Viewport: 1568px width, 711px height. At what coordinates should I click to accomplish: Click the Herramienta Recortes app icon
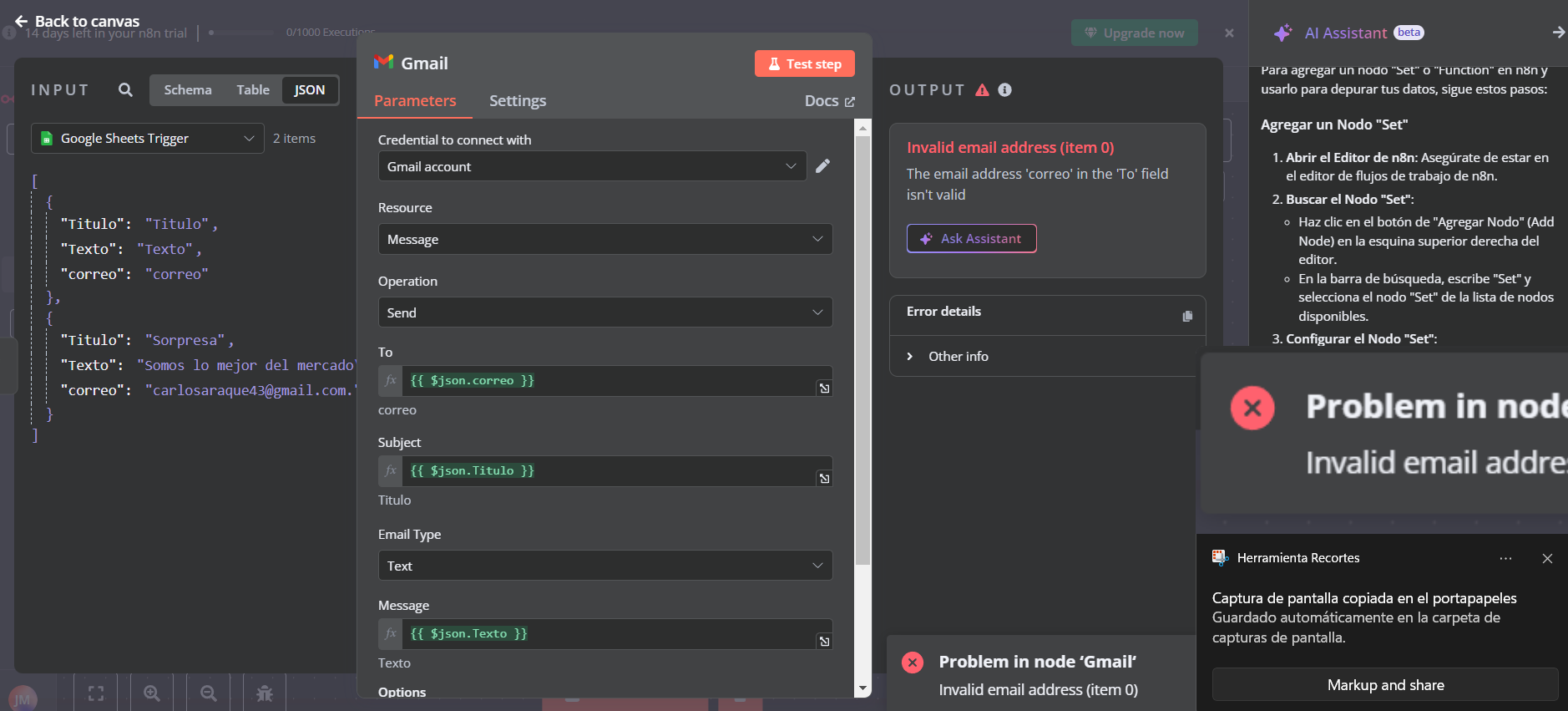coord(1220,557)
